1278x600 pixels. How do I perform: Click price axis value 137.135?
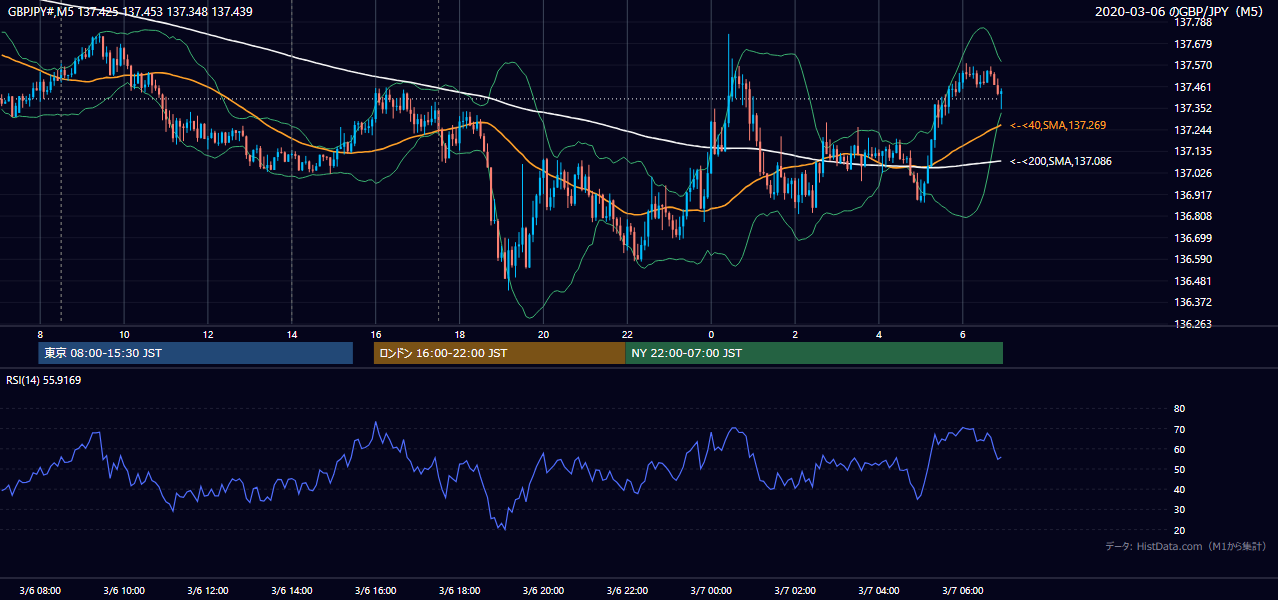[x=1193, y=152]
